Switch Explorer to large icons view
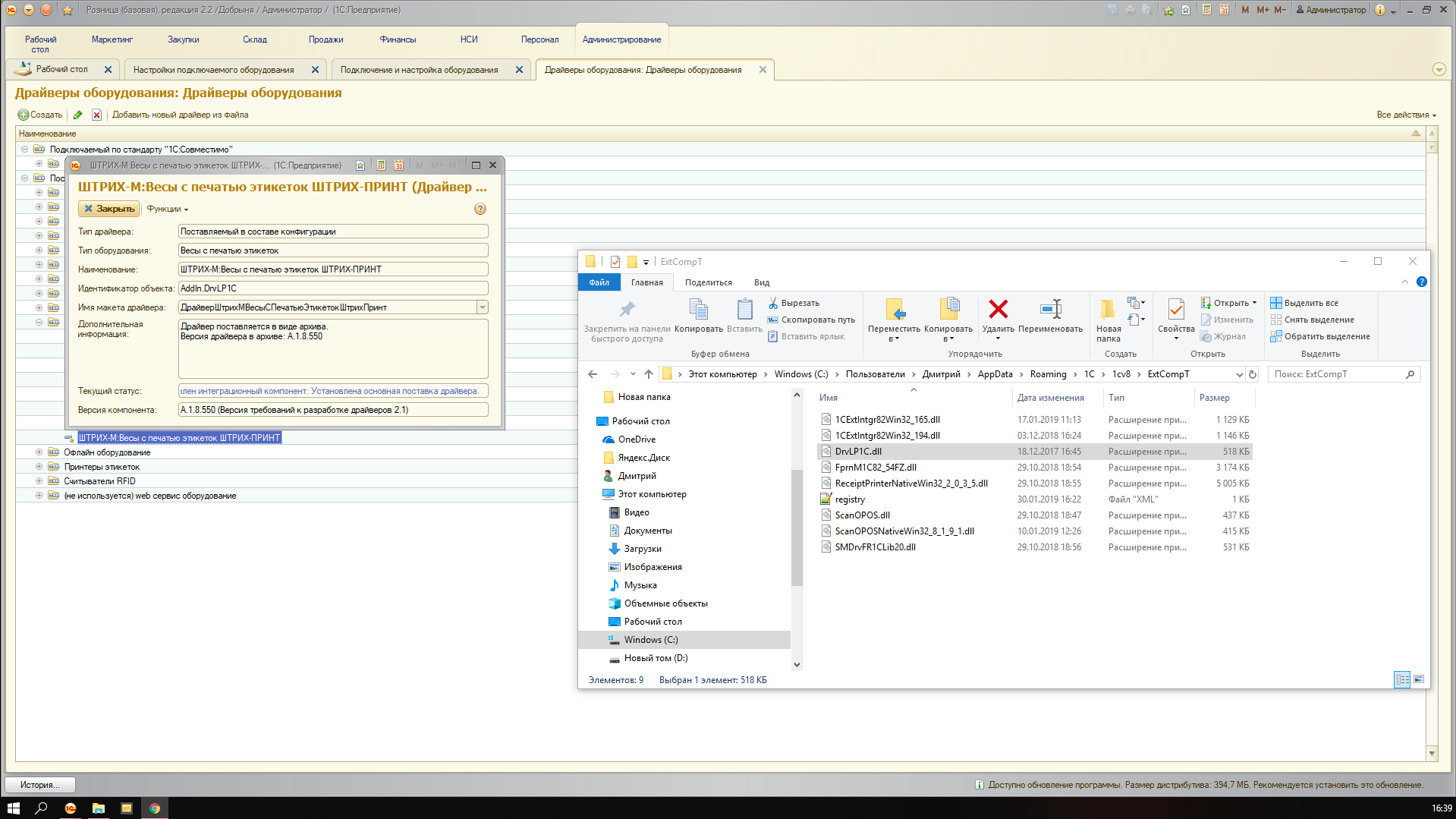This screenshot has height=819, width=1456. (1419, 679)
